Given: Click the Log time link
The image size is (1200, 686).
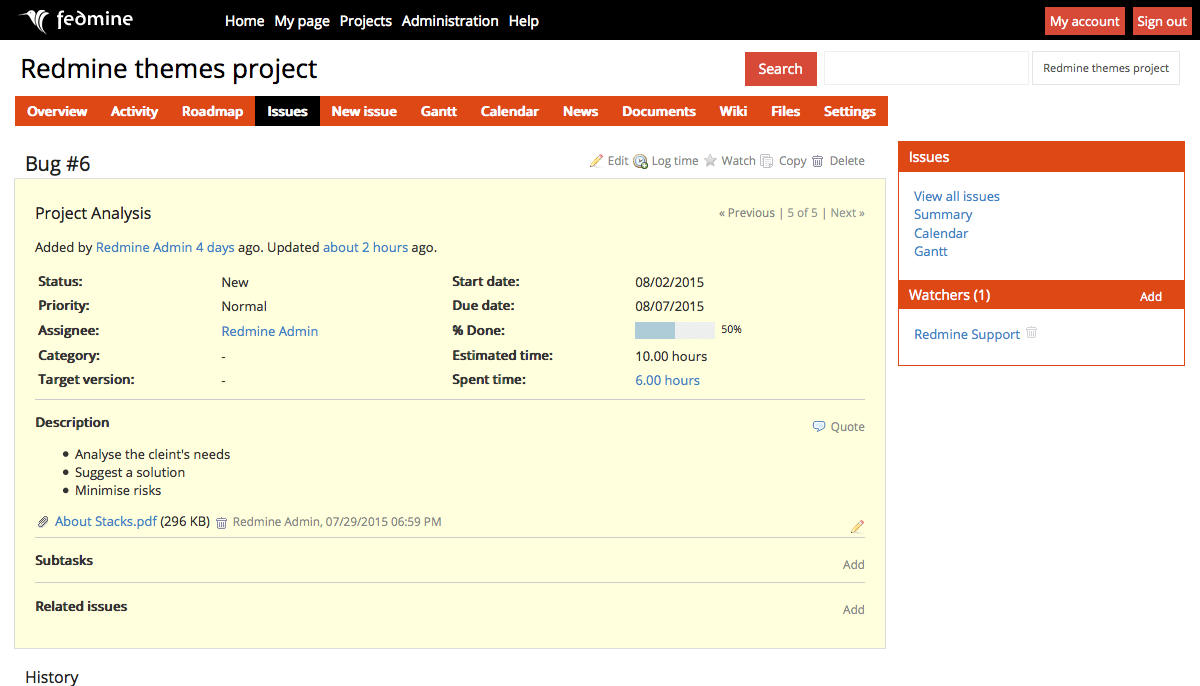Looking at the screenshot, I should [675, 161].
